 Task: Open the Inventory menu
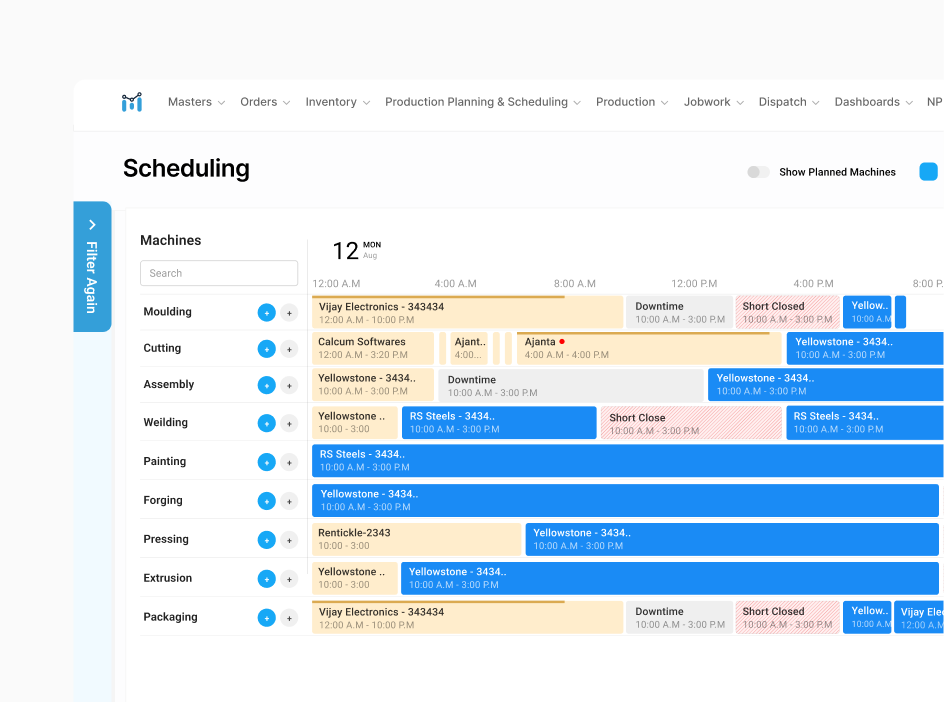tap(338, 102)
